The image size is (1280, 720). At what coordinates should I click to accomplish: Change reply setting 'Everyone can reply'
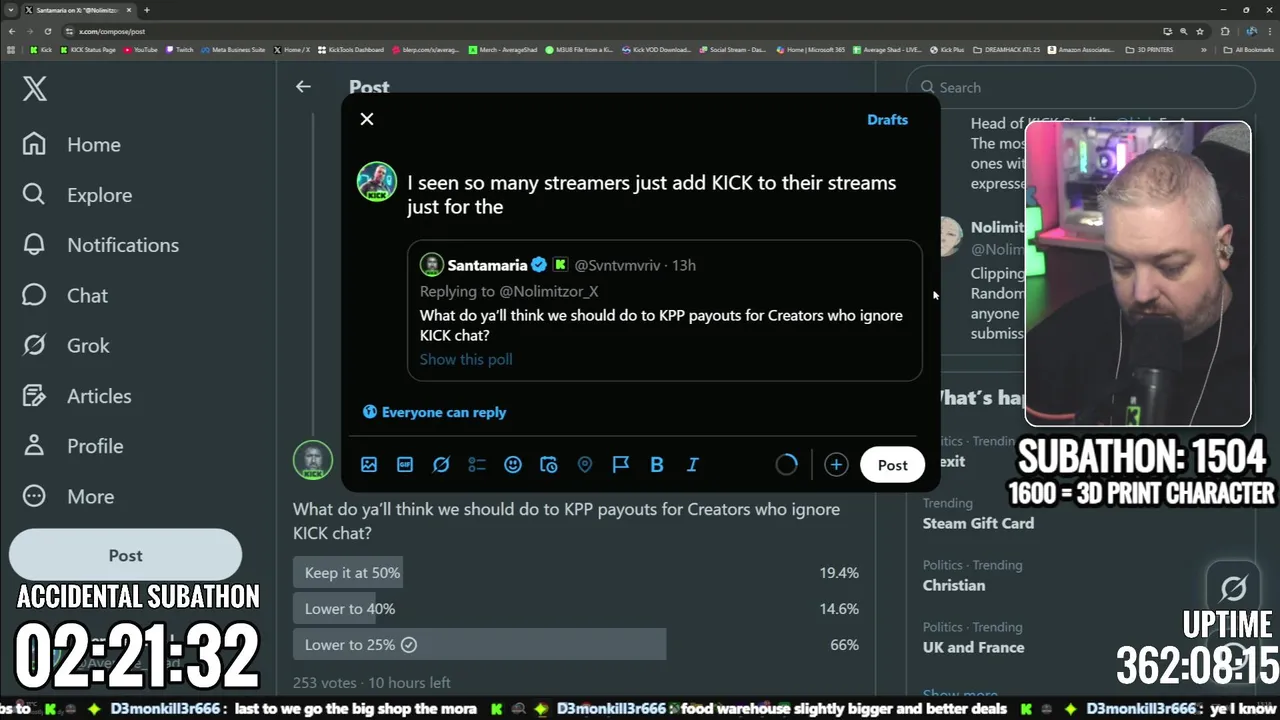click(434, 412)
